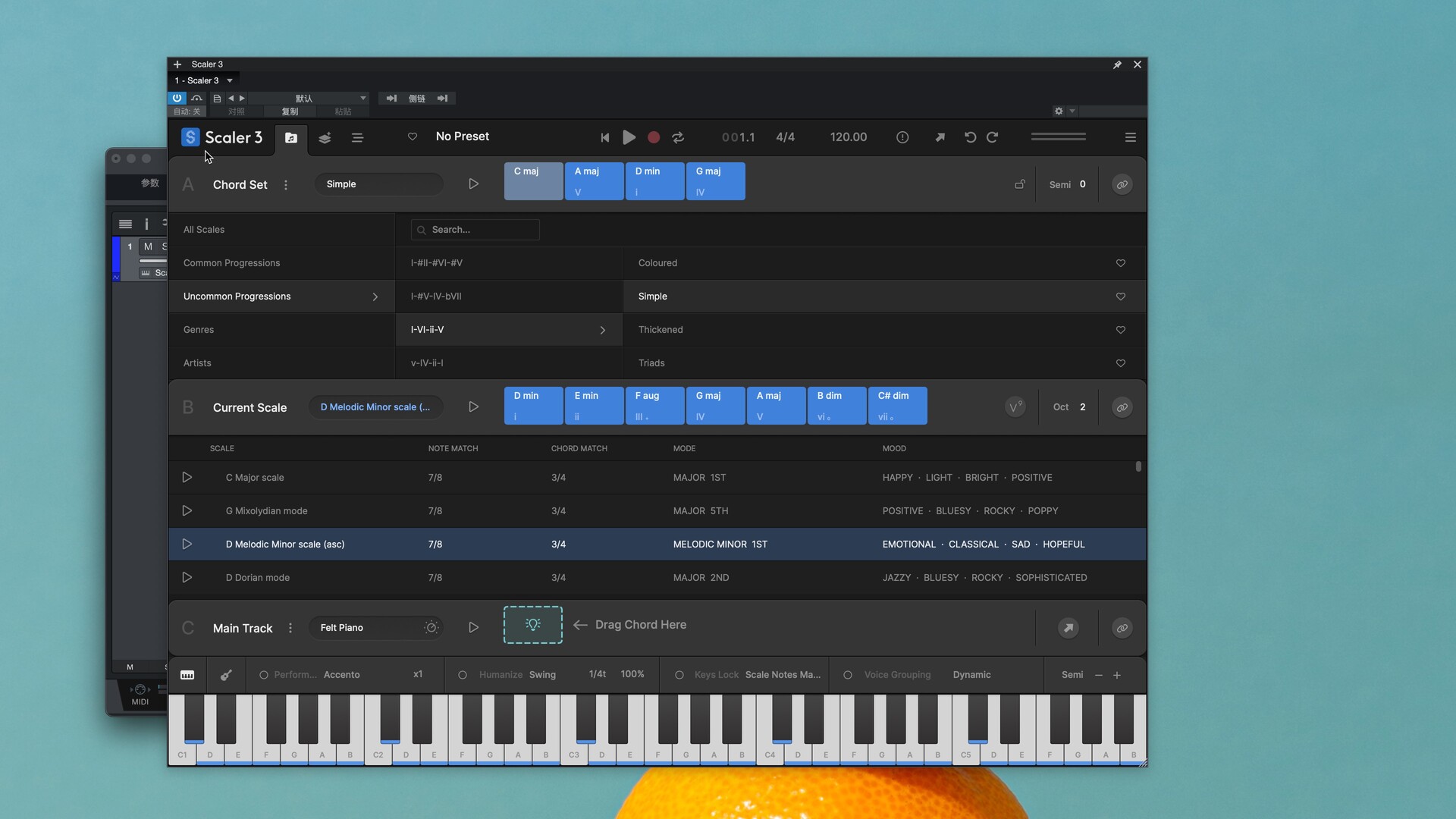Select the Common Progressions category
Screen dimensions: 1456x819
pos(281,263)
